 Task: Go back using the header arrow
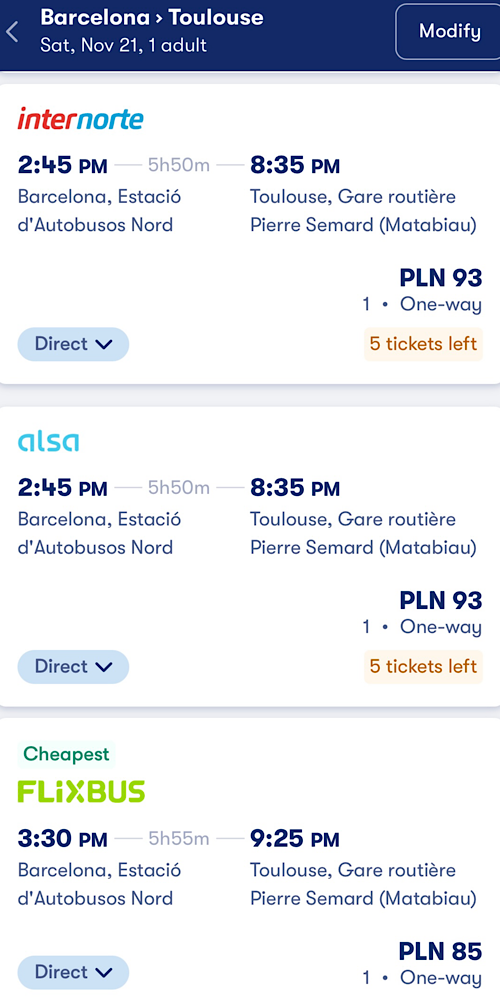tap(13, 32)
